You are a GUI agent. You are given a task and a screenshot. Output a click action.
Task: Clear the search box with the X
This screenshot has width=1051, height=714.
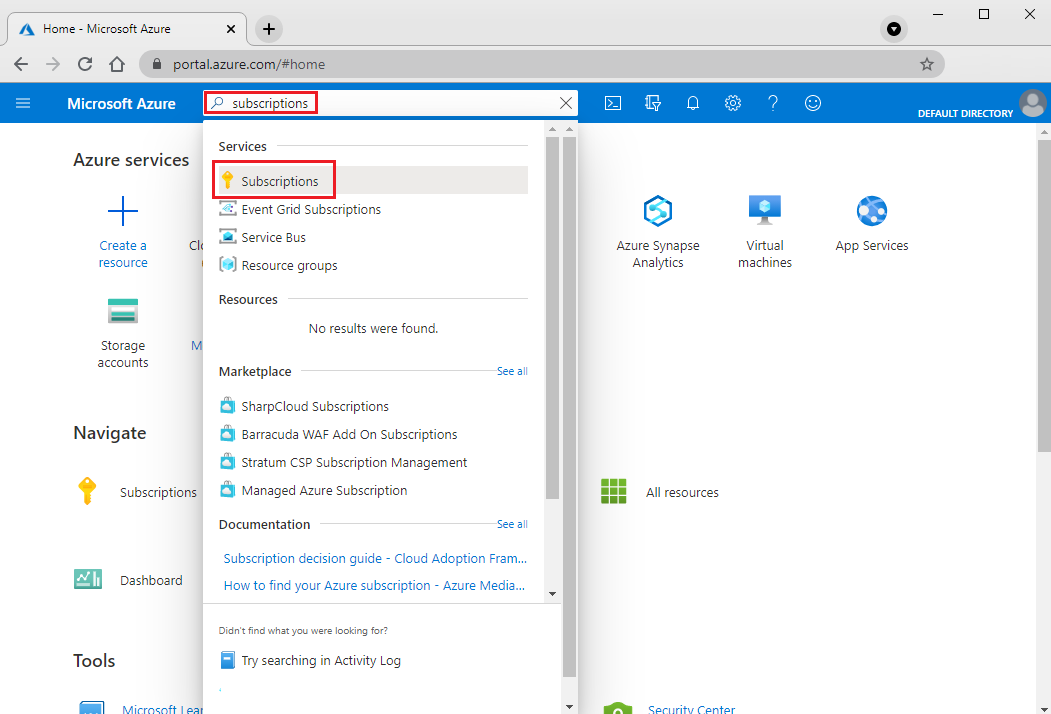tap(565, 103)
